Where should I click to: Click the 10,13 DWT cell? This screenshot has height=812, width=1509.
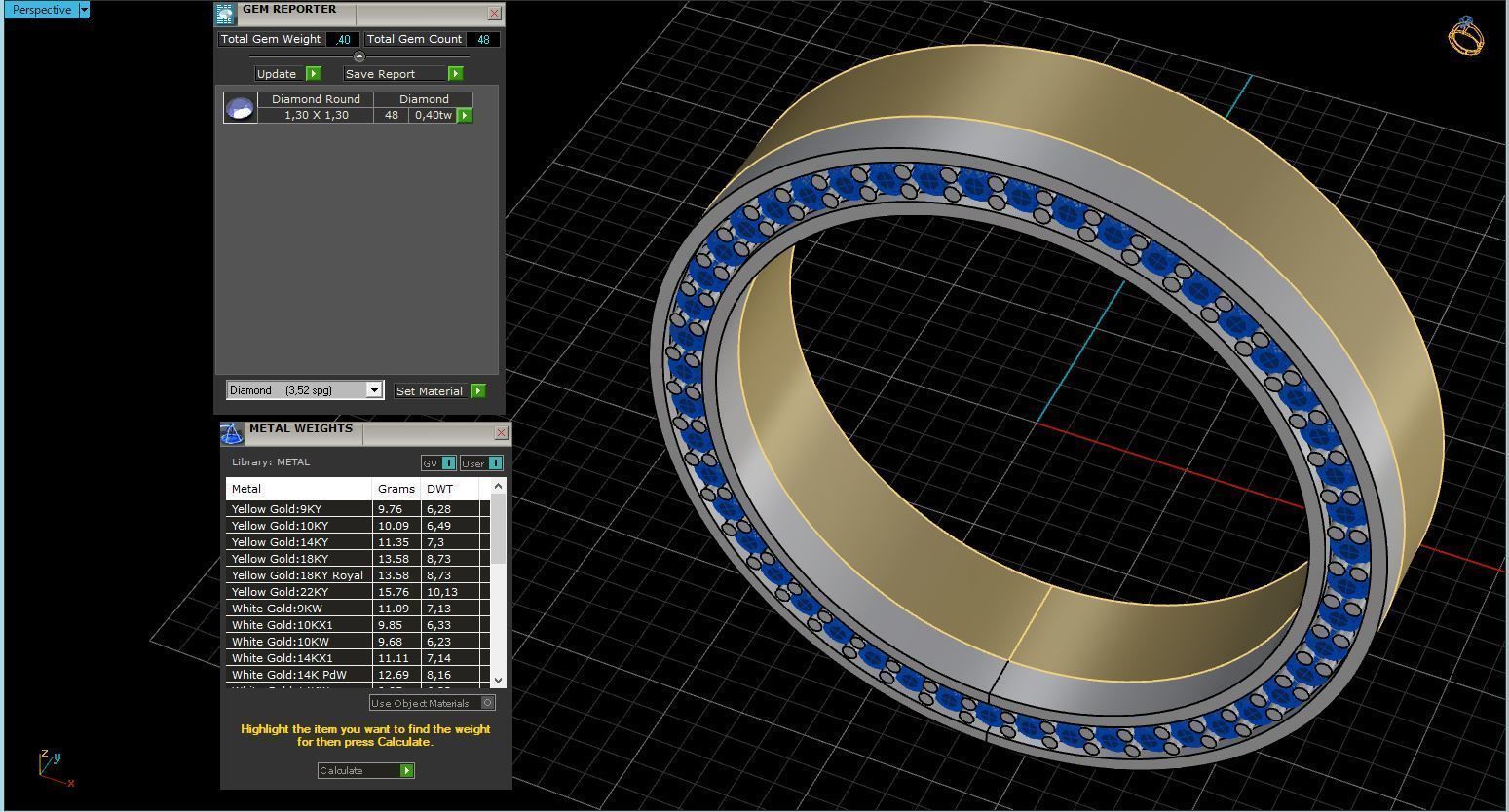pyautogui.click(x=450, y=592)
